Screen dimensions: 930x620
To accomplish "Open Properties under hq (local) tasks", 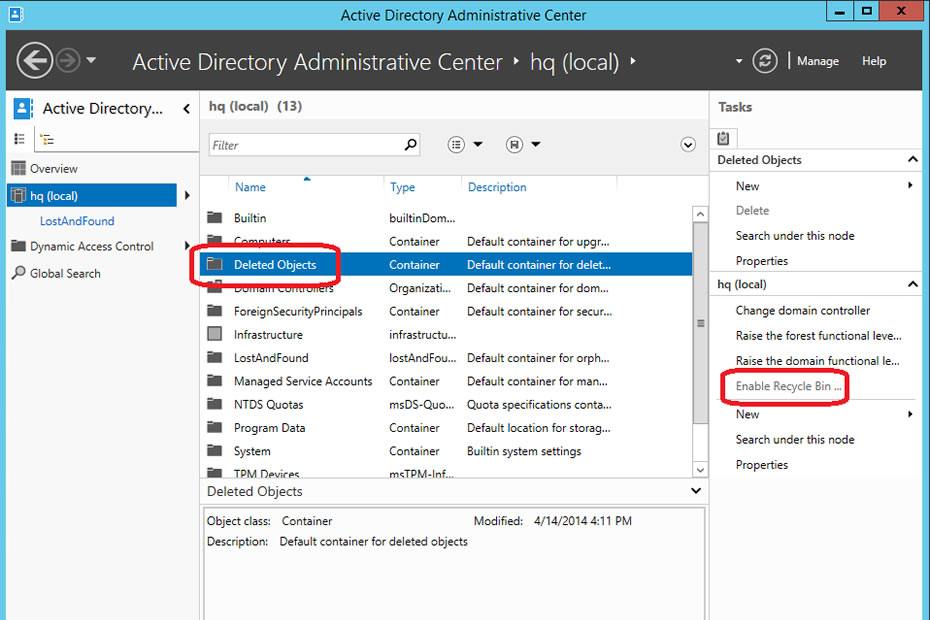I will pos(762,465).
